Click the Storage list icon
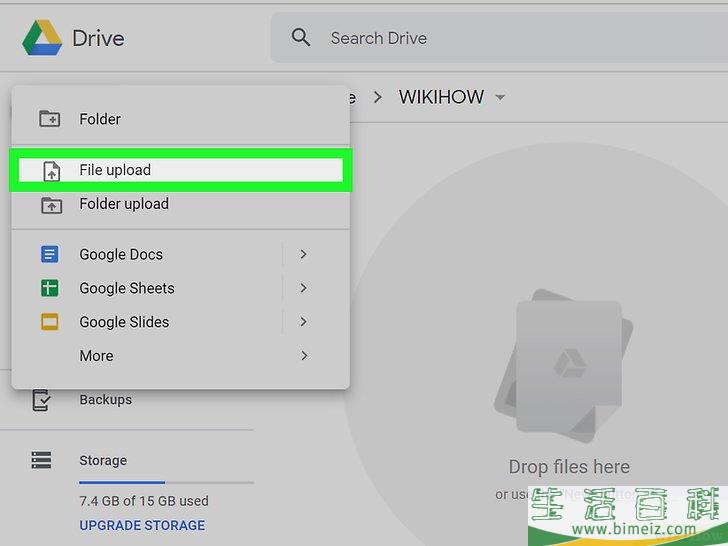 click(x=41, y=460)
